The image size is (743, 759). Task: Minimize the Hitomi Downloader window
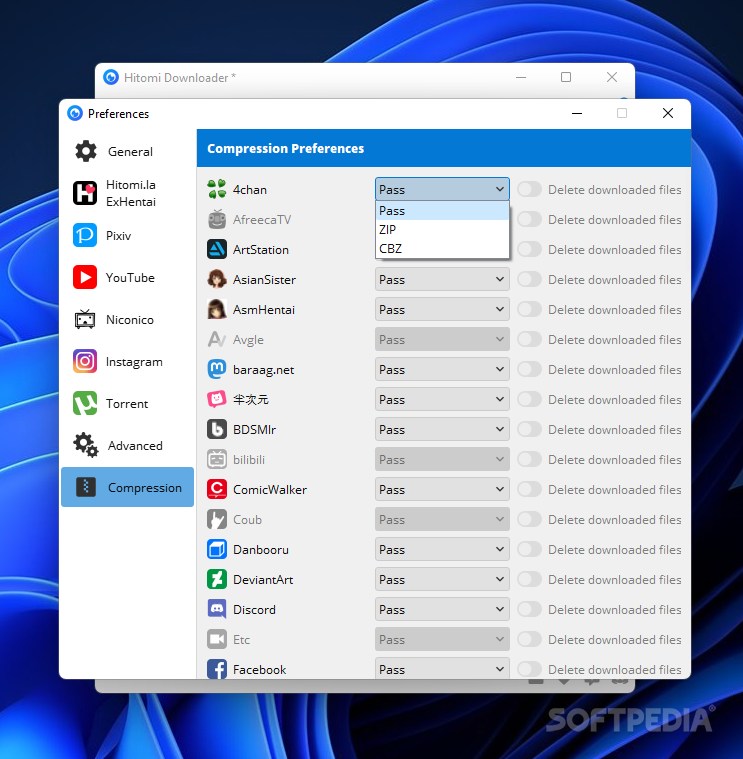click(521, 77)
